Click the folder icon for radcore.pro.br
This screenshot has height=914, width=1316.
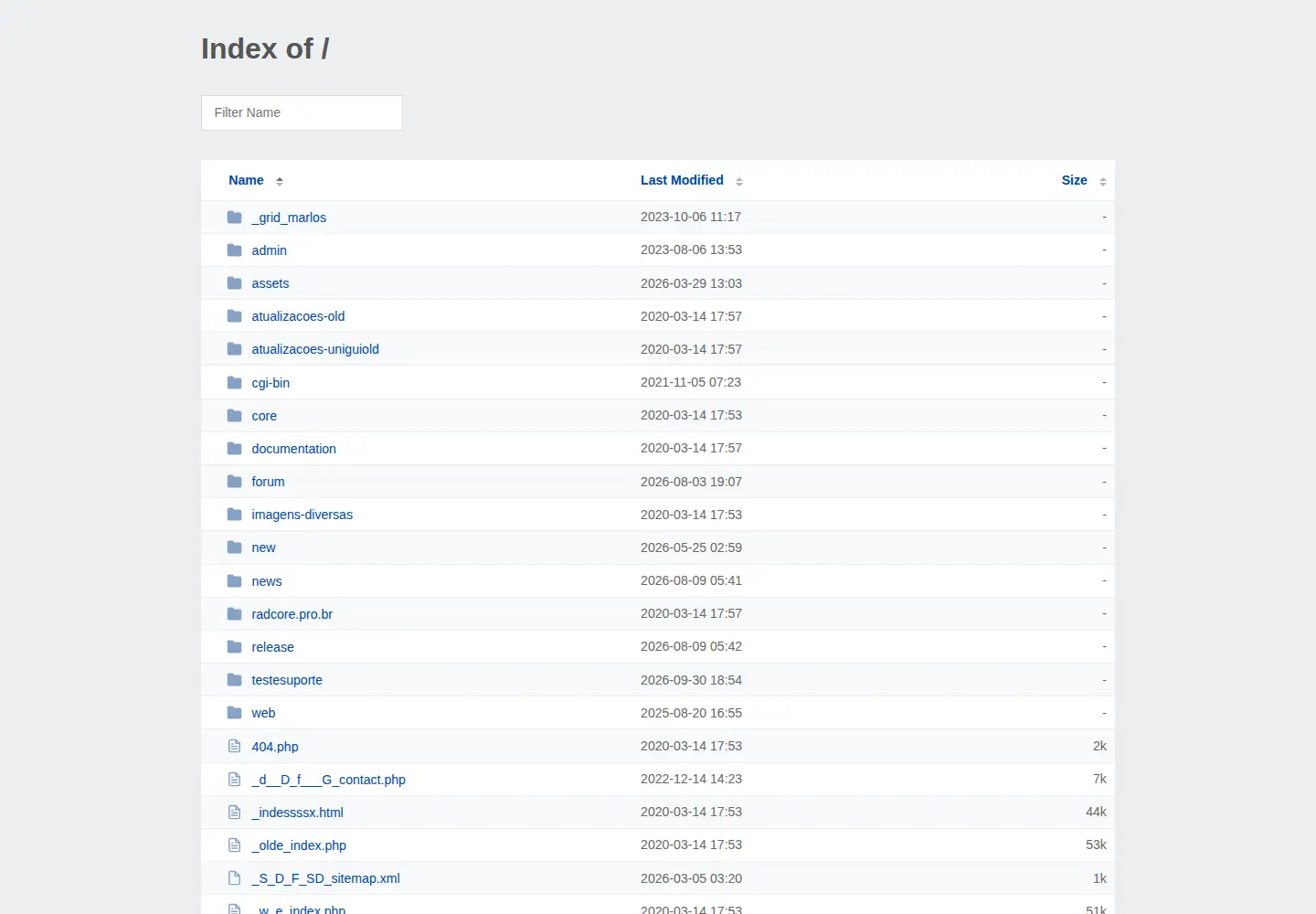(x=235, y=614)
